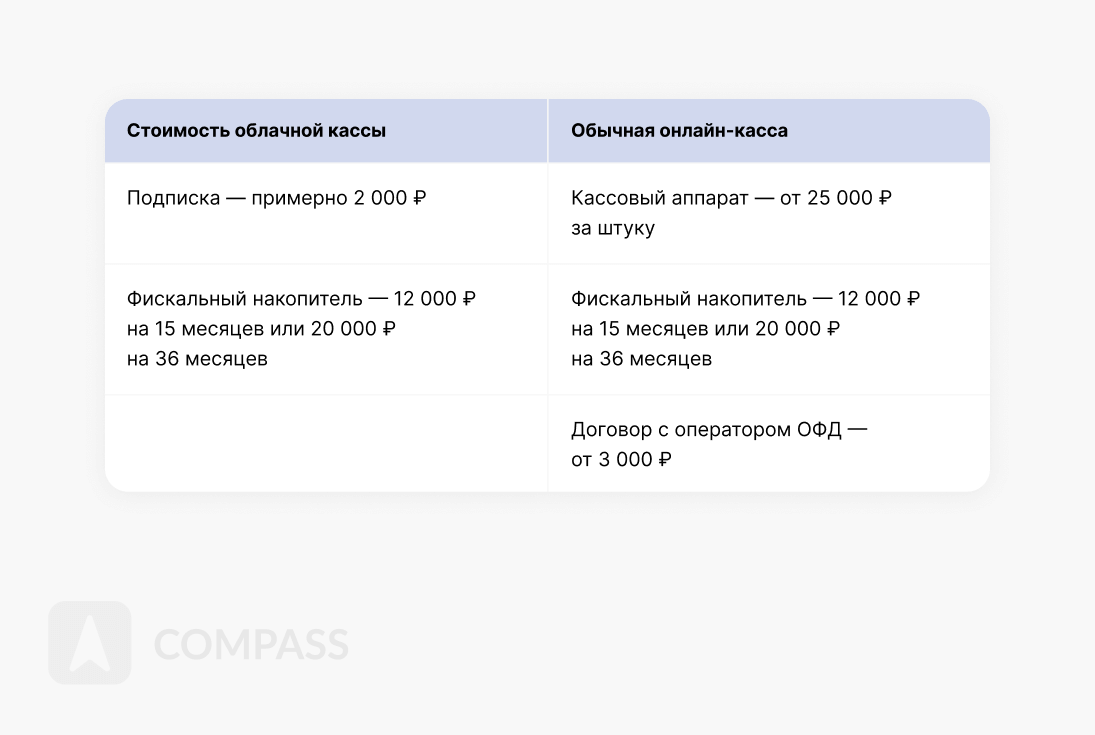Click the 'от 3 000 ₽' price line
This screenshot has width=1095, height=735.
pos(621,460)
